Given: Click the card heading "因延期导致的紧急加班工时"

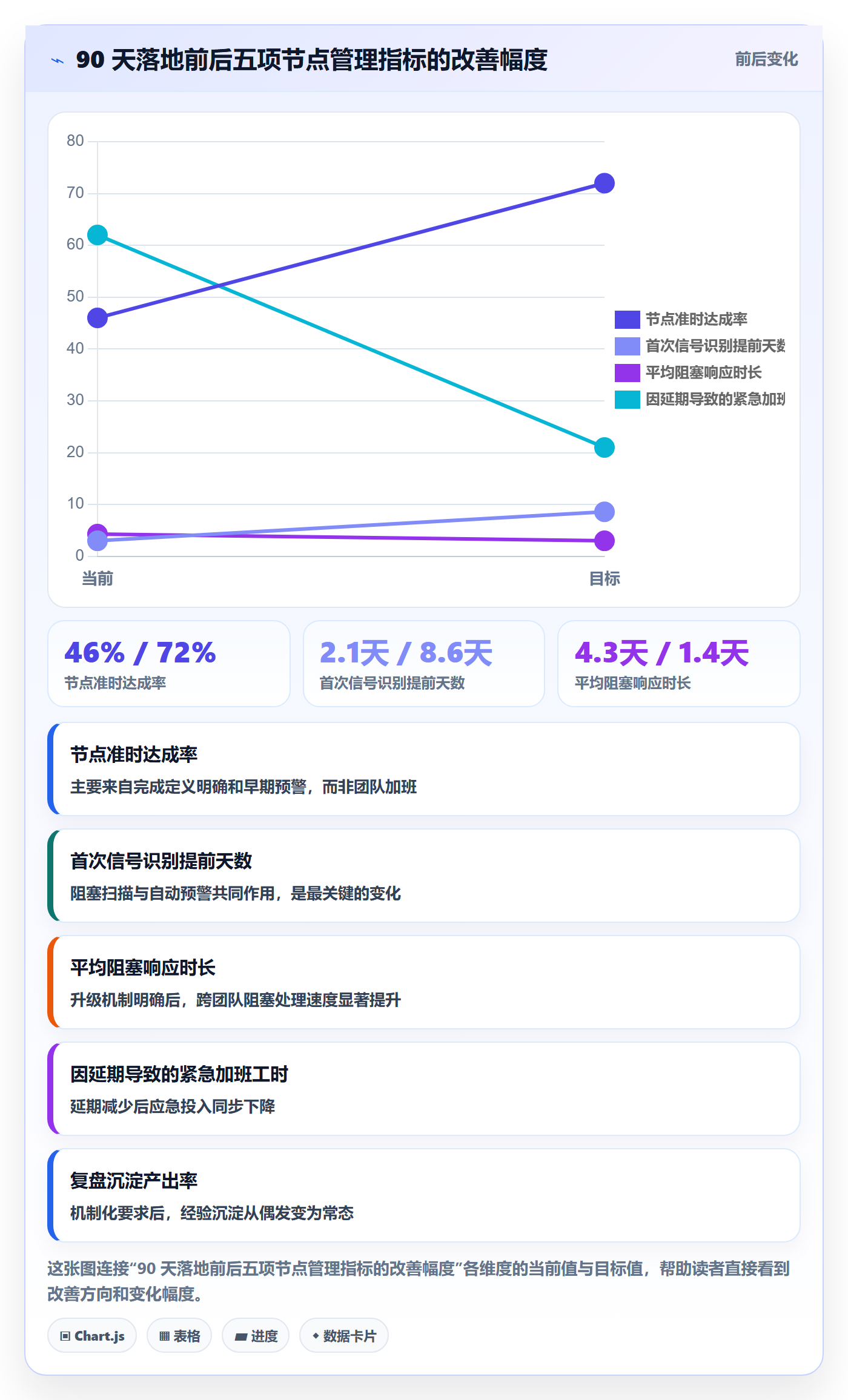Looking at the screenshot, I should pyautogui.click(x=179, y=1074).
